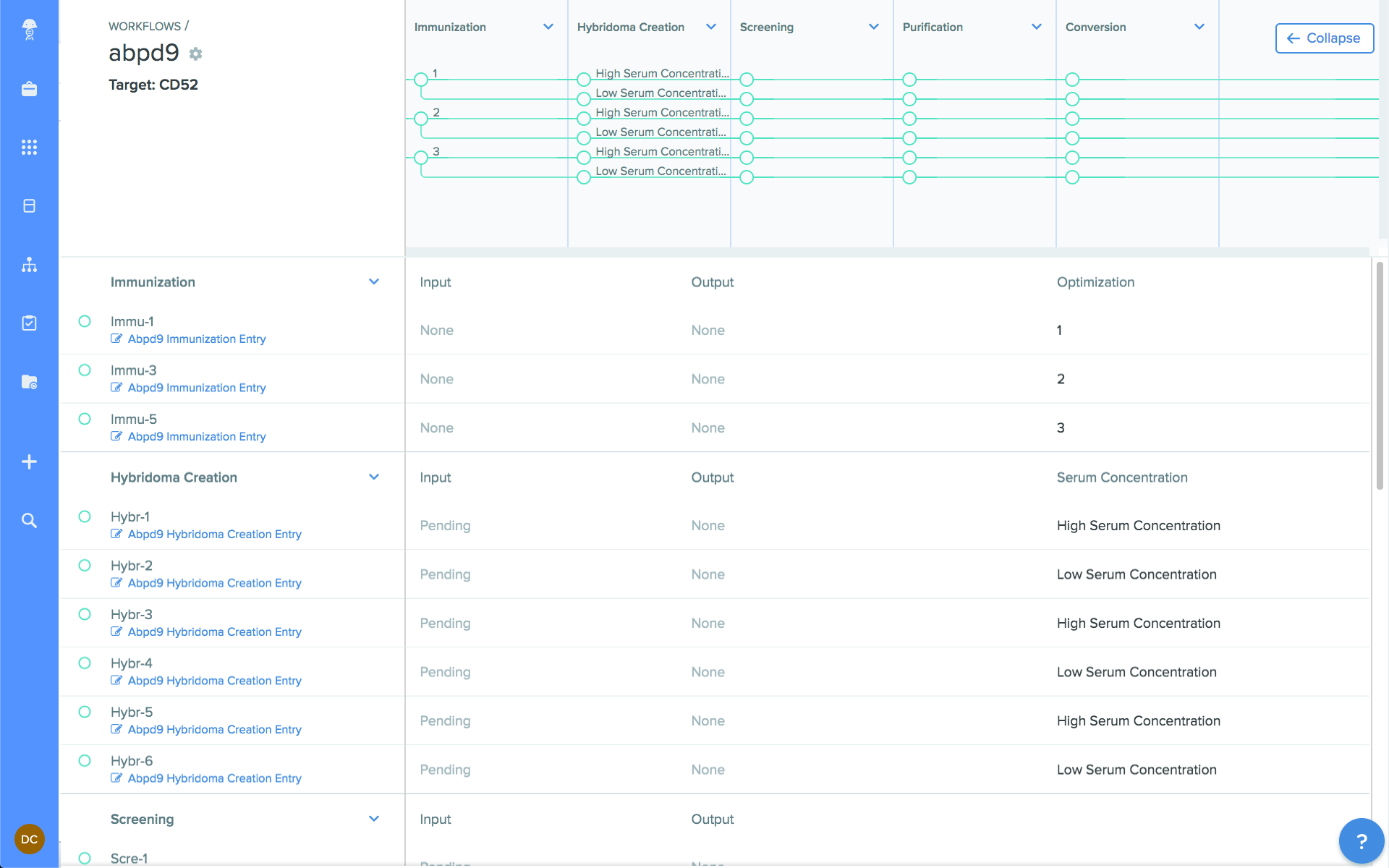
Task: Click the status circle beside Immu-1
Action: (x=85, y=321)
